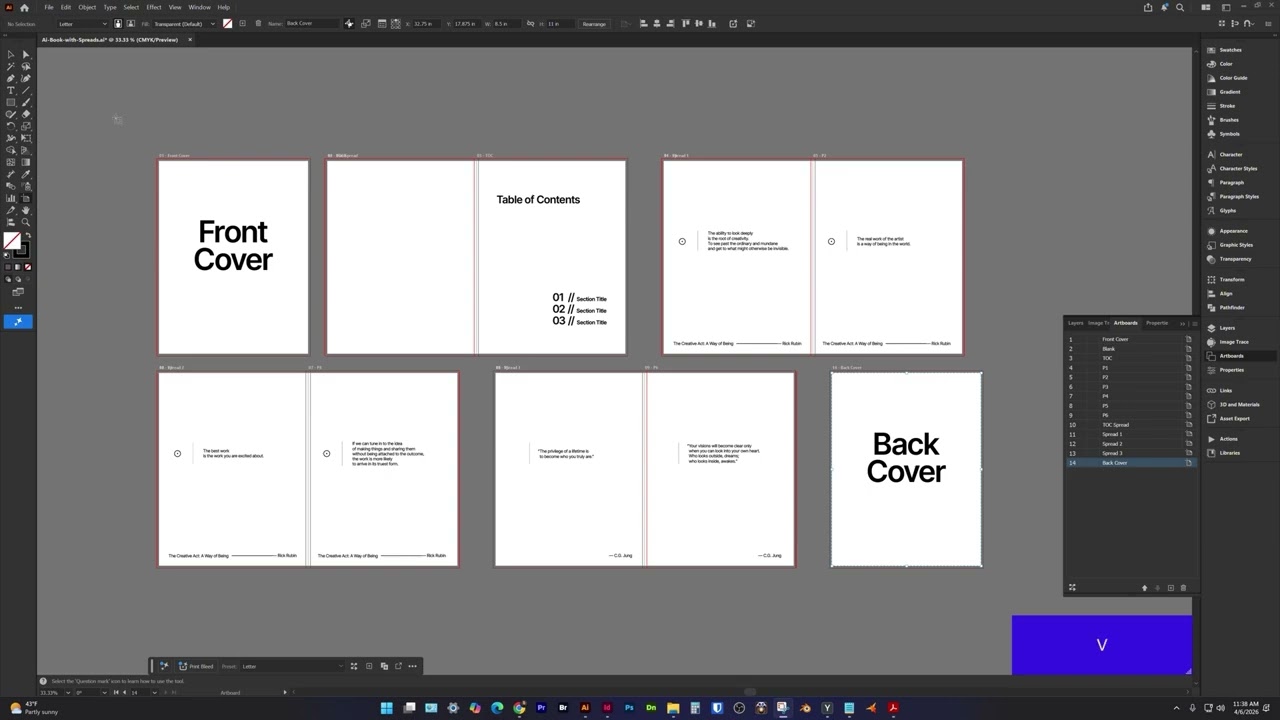Select the Direct Selection tool
Image resolution: width=1280 pixels, height=720 pixels.
tap(26, 55)
